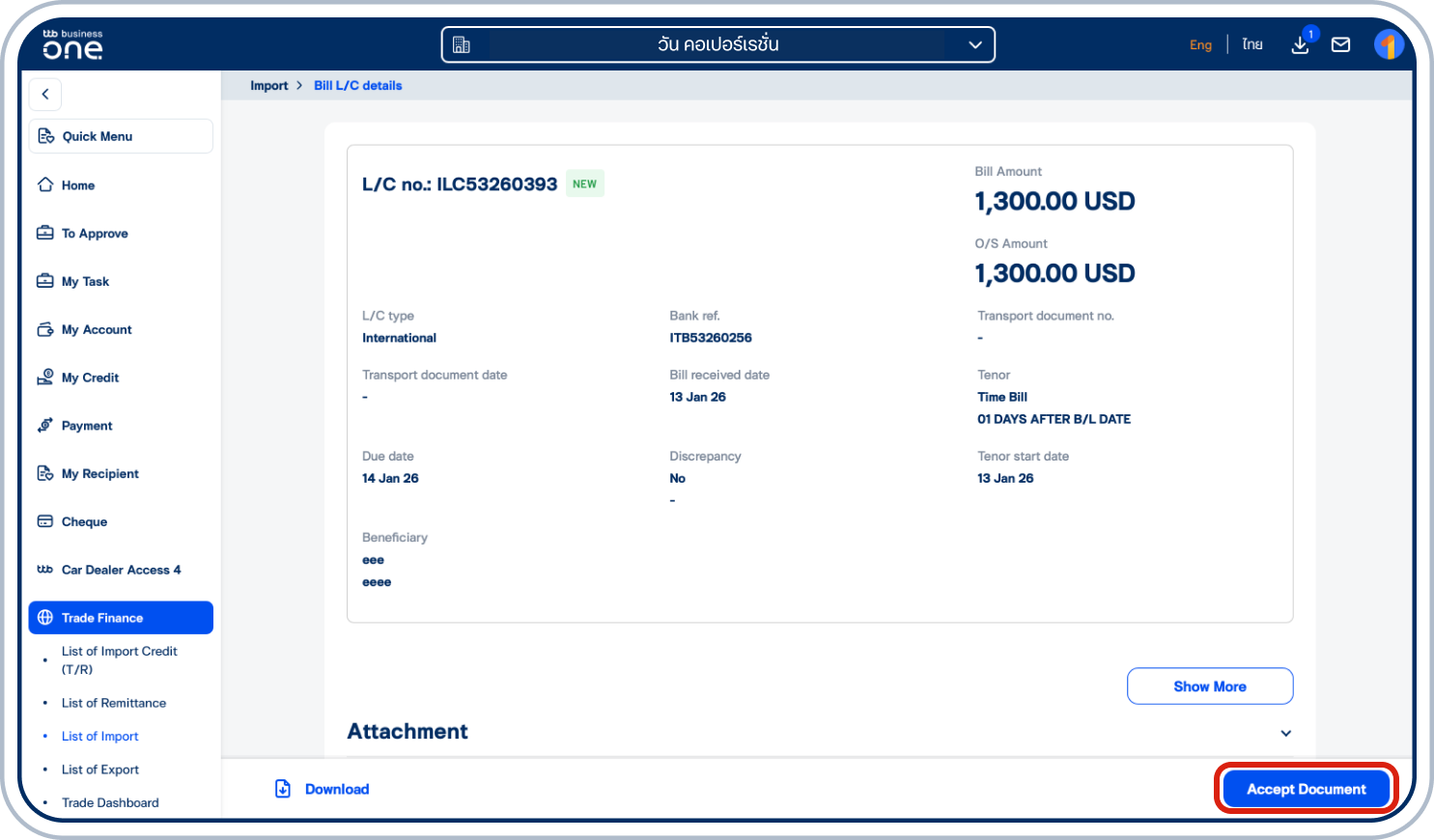The width and height of the screenshot is (1434, 840).
Task: Click the Payment icon
Action: coord(45,425)
